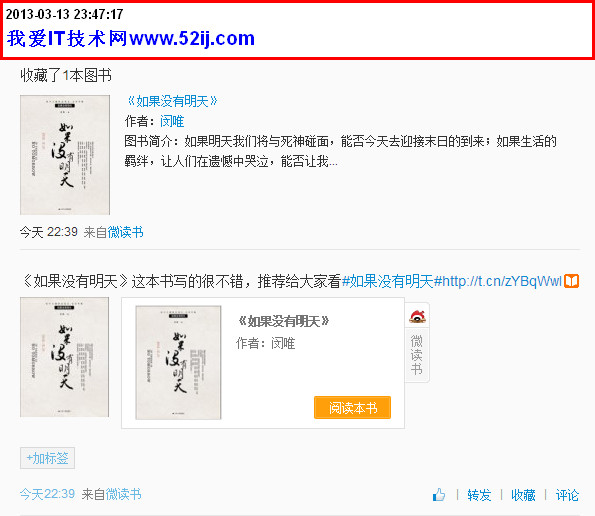This screenshot has height=516, width=595.
Task: Click the 今天22:39 timestamp link at the bottom
Action: point(47,494)
